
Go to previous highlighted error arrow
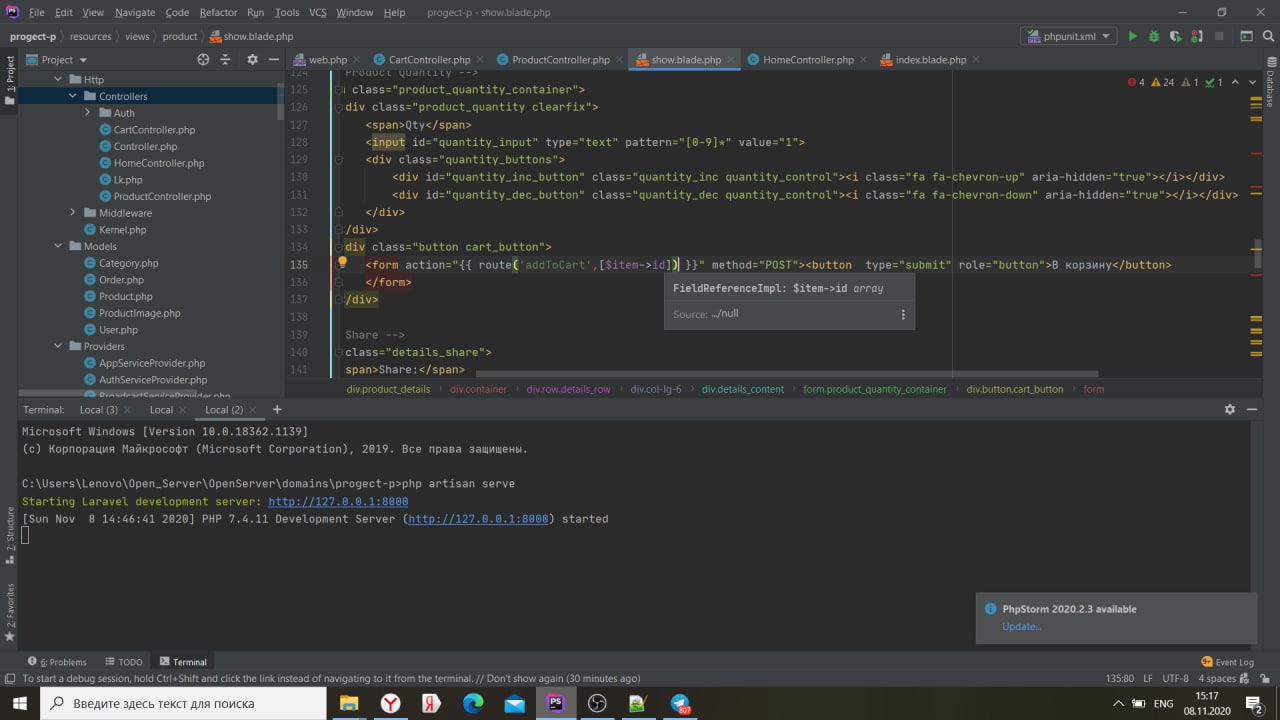coord(1236,82)
